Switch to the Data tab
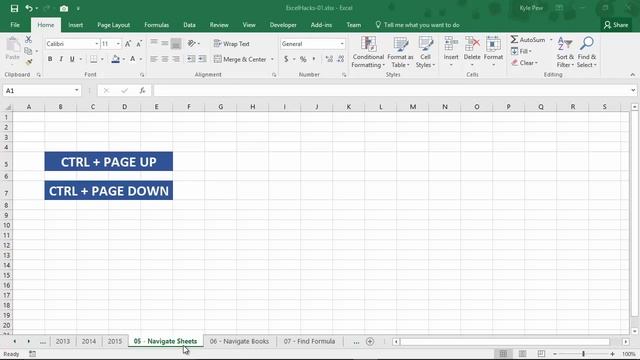 point(189,25)
